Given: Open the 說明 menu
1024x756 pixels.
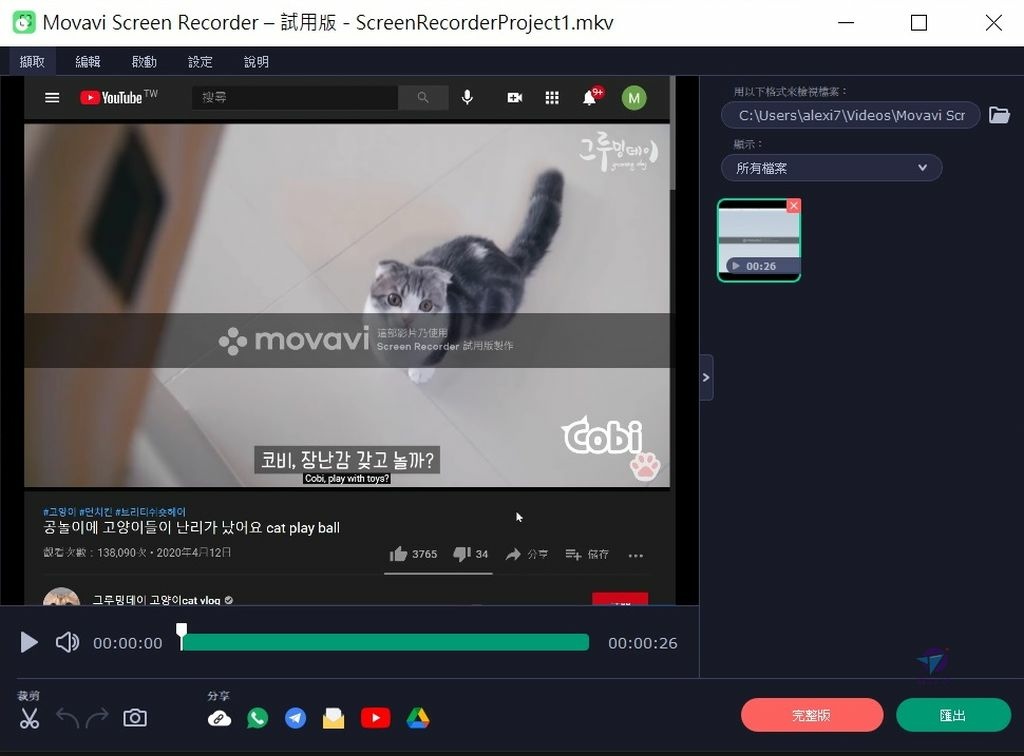Looking at the screenshot, I should (x=256, y=62).
